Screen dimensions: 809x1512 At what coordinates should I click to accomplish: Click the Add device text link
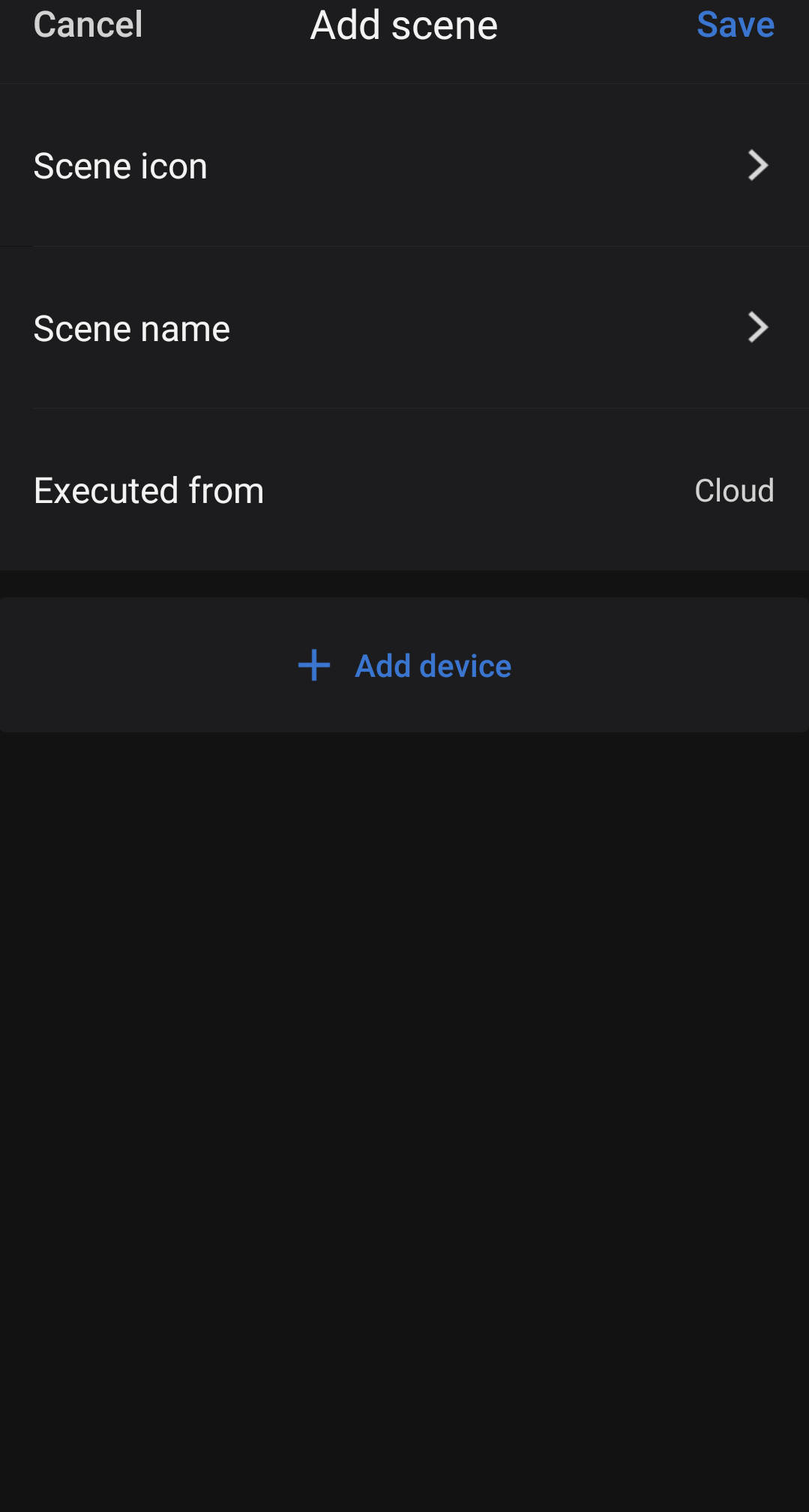point(433,666)
